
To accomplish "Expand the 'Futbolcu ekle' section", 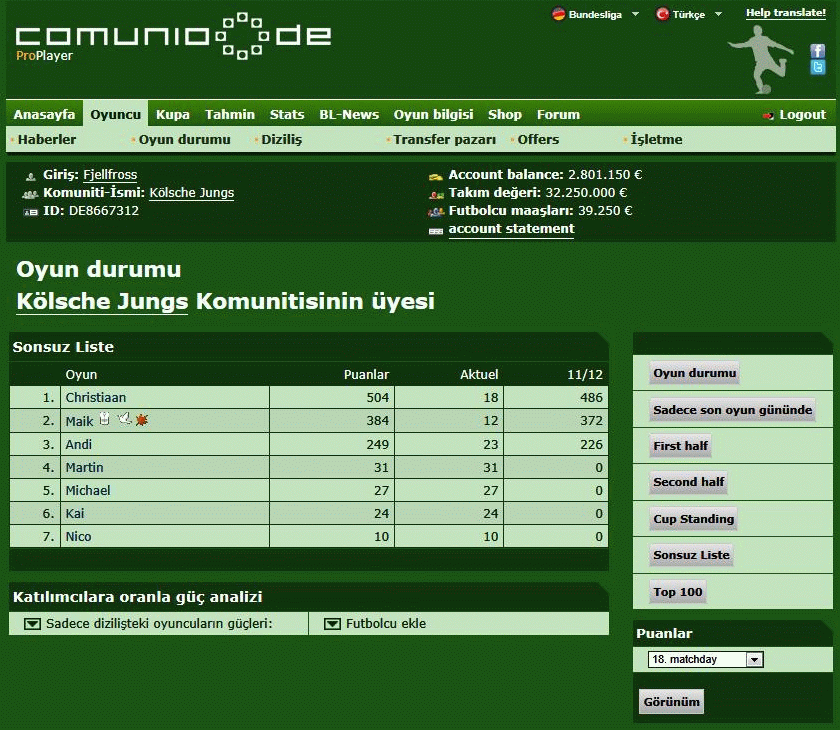I will point(332,624).
